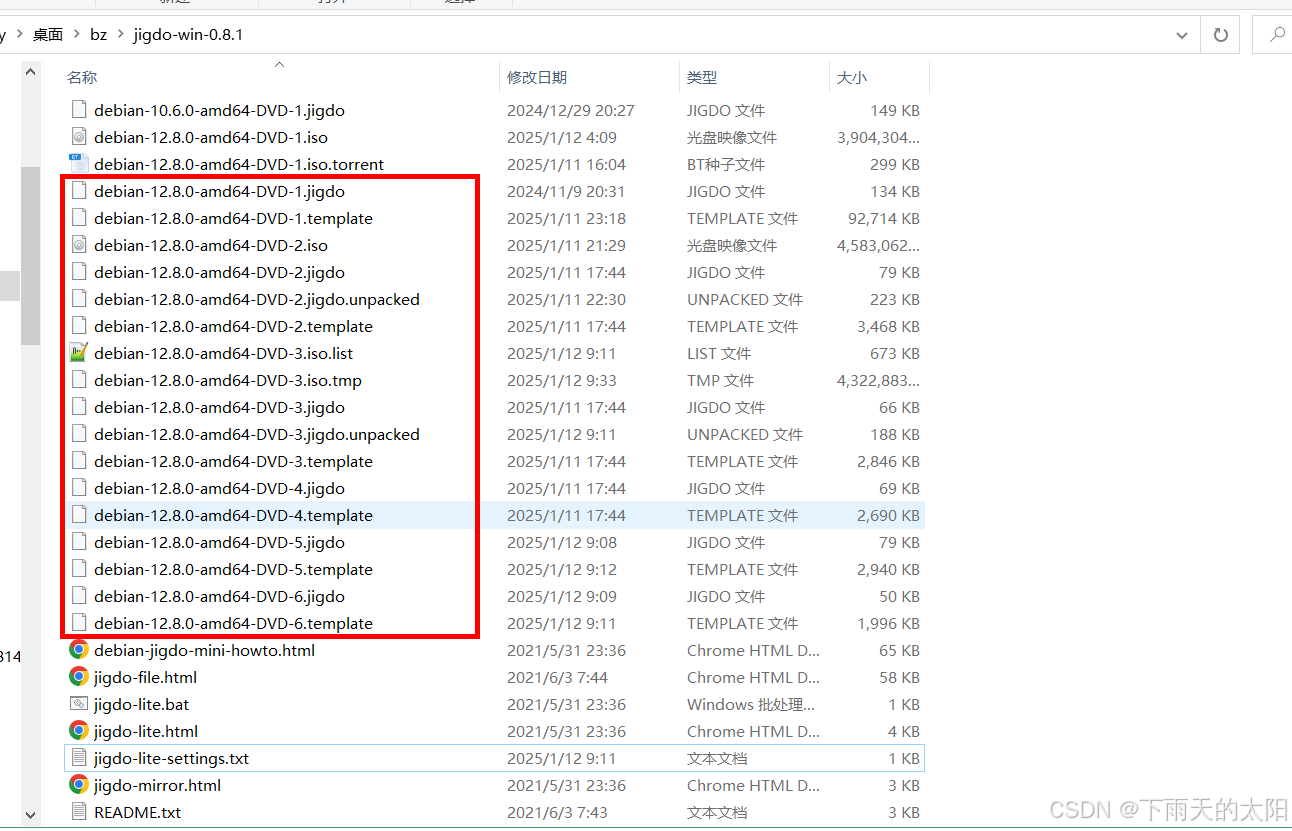Open the bz folder from breadcrumb

97,34
